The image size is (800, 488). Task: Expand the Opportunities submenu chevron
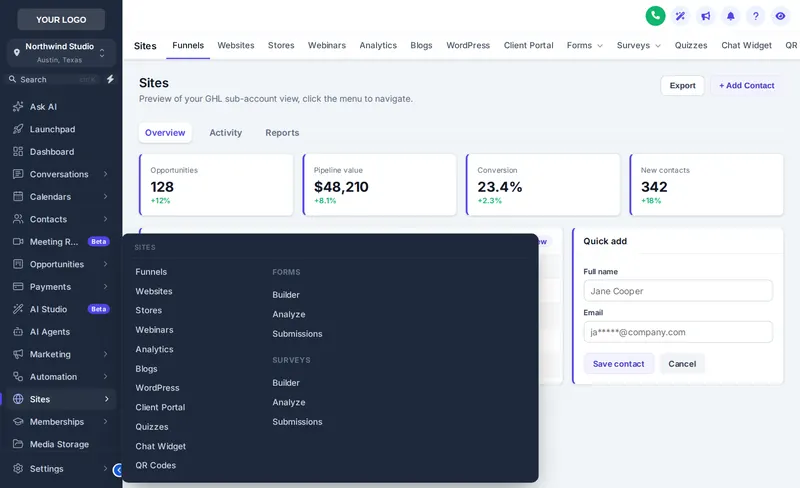(x=106, y=264)
